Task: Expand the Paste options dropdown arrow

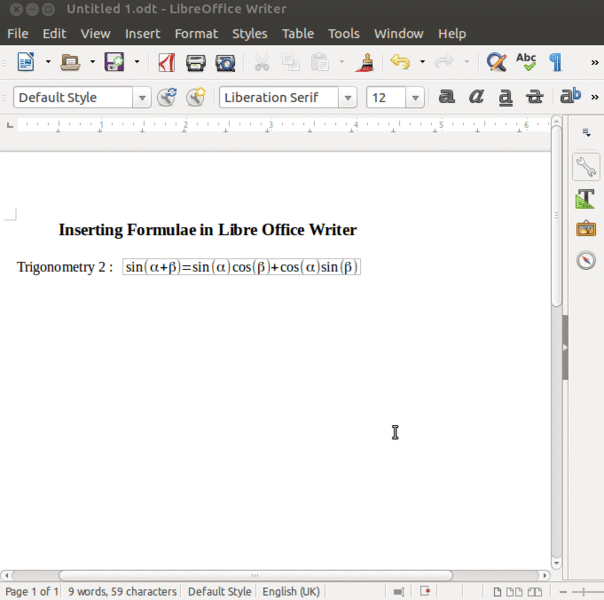Action: 342,62
